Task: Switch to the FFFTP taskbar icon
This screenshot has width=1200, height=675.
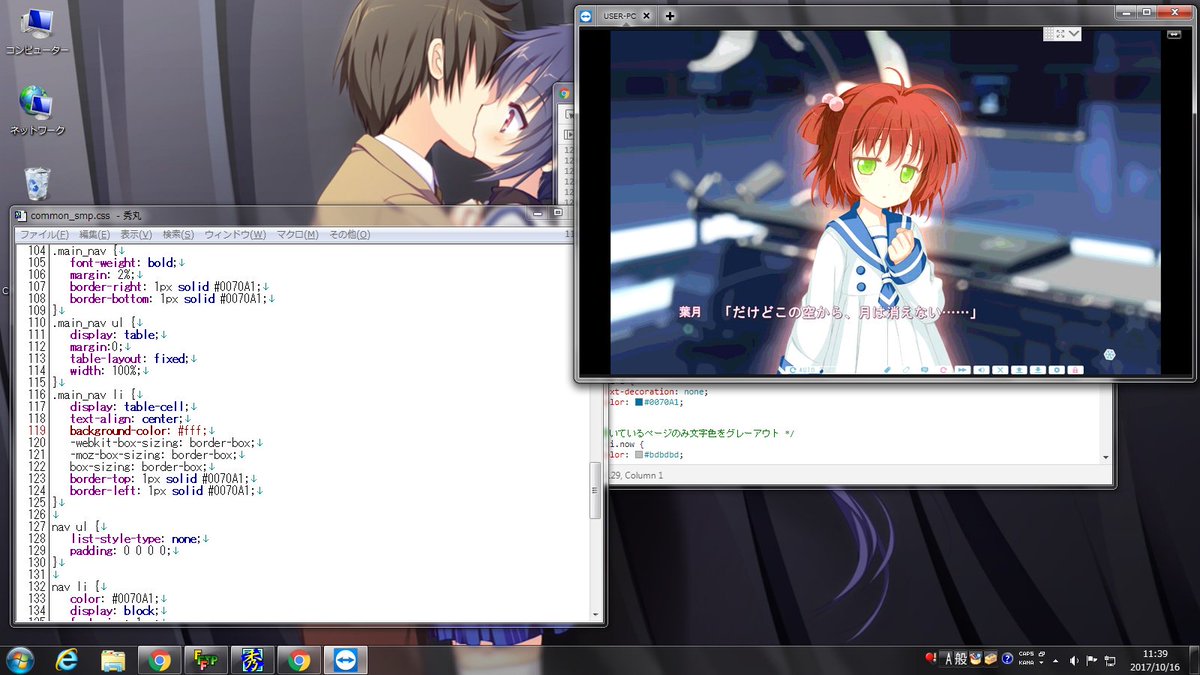Action: (207, 660)
